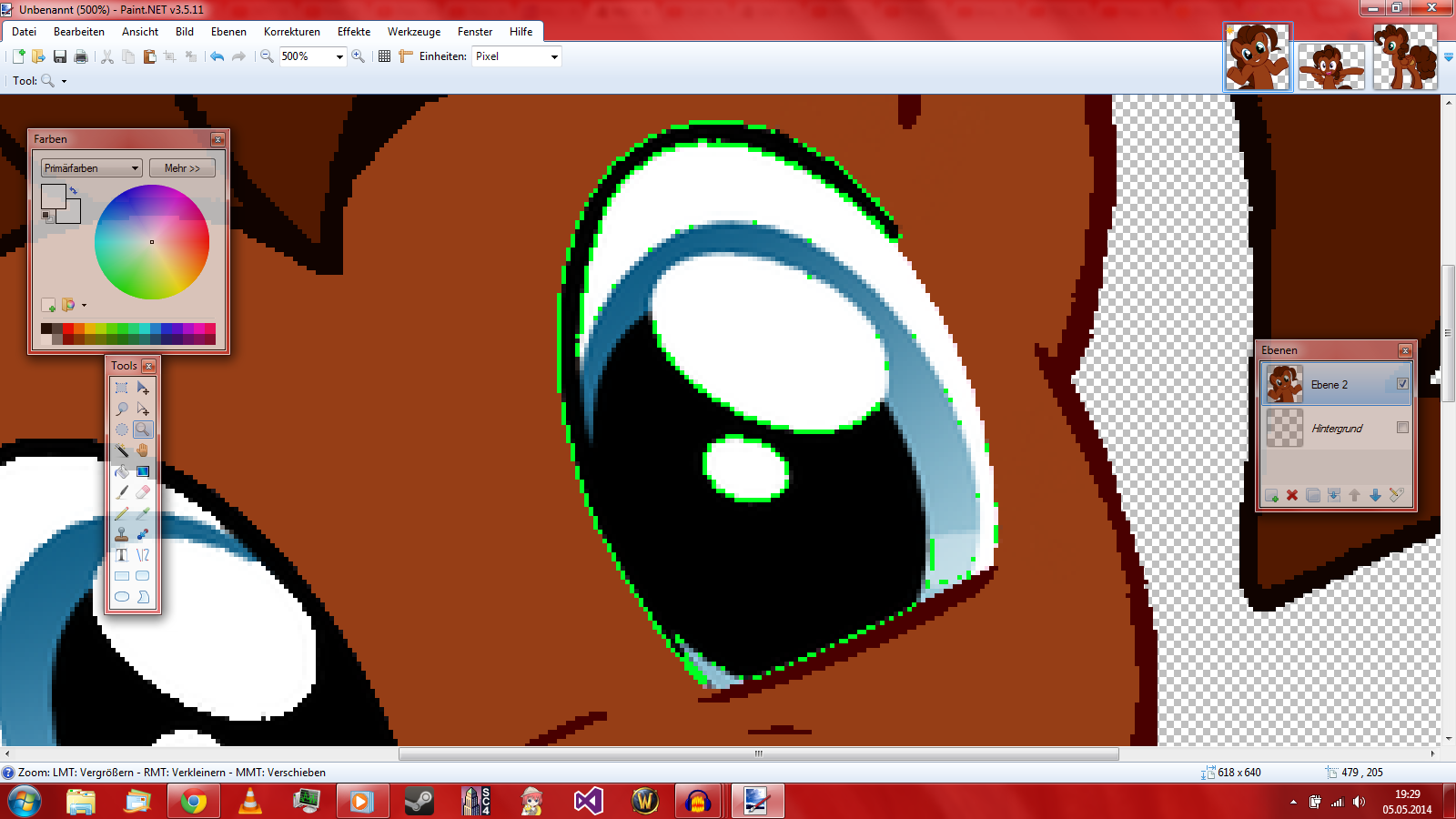Select the Ellipse Select tool

(x=122, y=430)
